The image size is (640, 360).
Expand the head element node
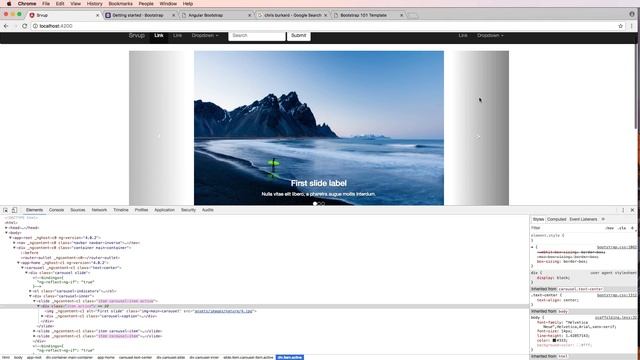pyautogui.click(x=7, y=228)
